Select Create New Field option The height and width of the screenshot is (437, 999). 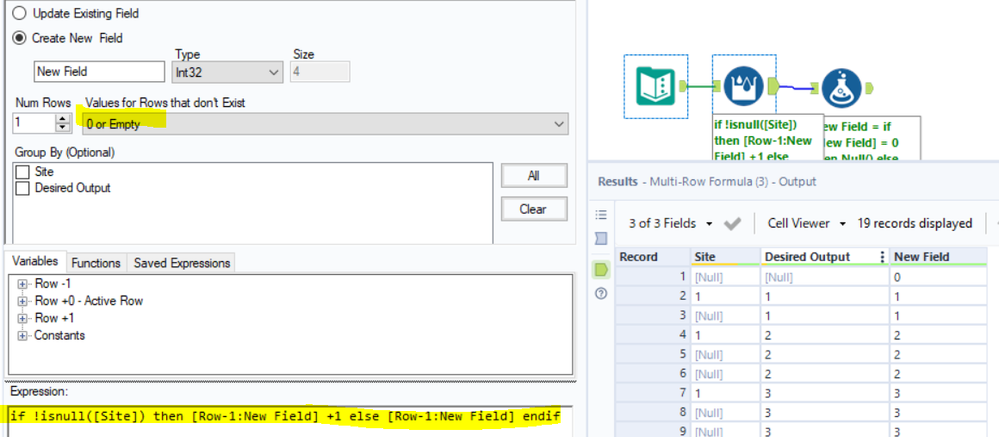point(20,38)
